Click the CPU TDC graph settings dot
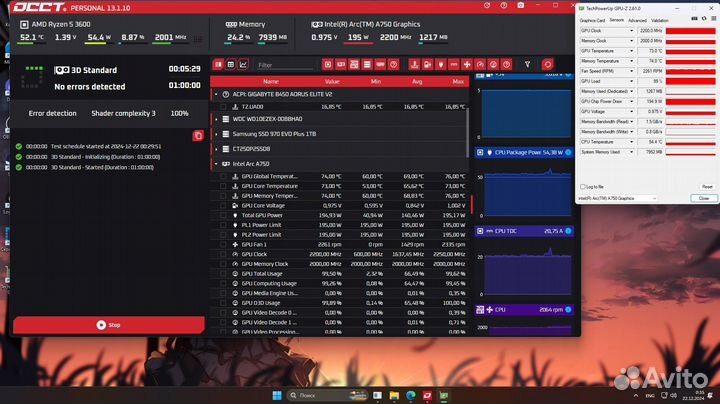Screen dimensions: 720x404 (x=568, y=231)
